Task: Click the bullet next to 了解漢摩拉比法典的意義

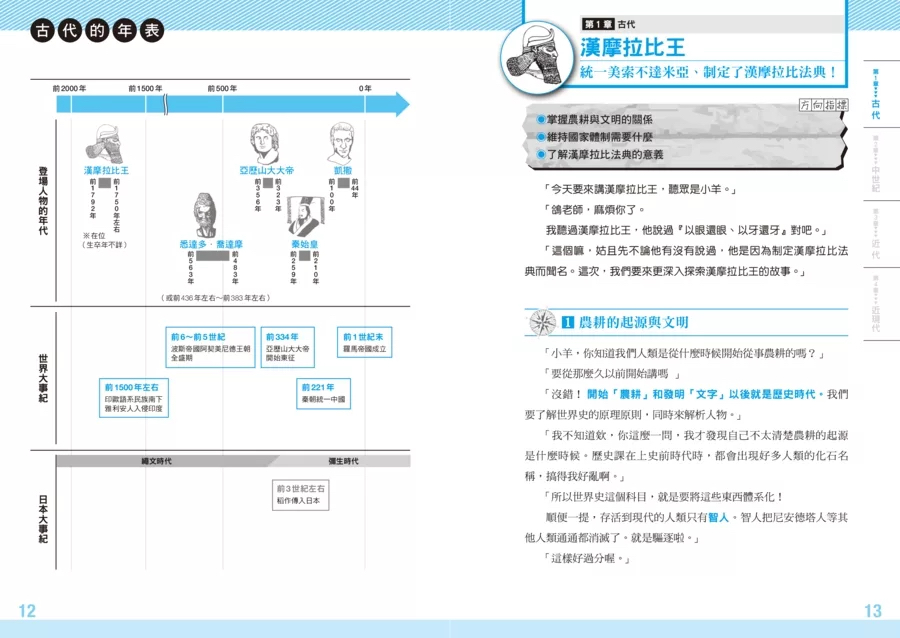Action: (540, 154)
